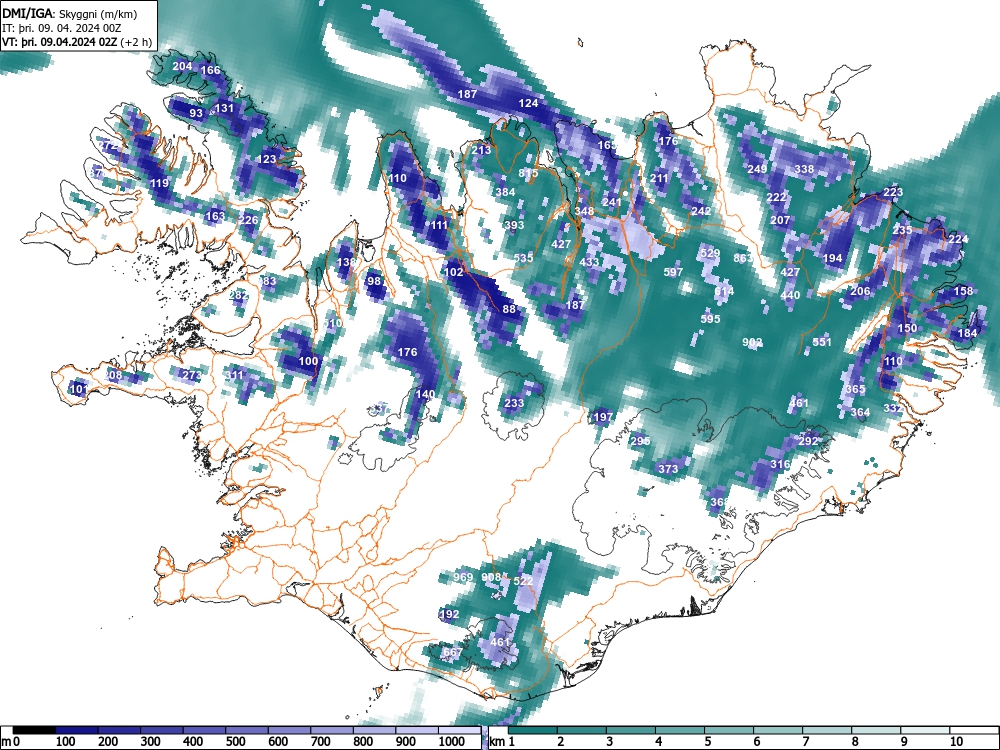Click the visibility value "119"
This screenshot has height=750, width=1000.
(159, 184)
